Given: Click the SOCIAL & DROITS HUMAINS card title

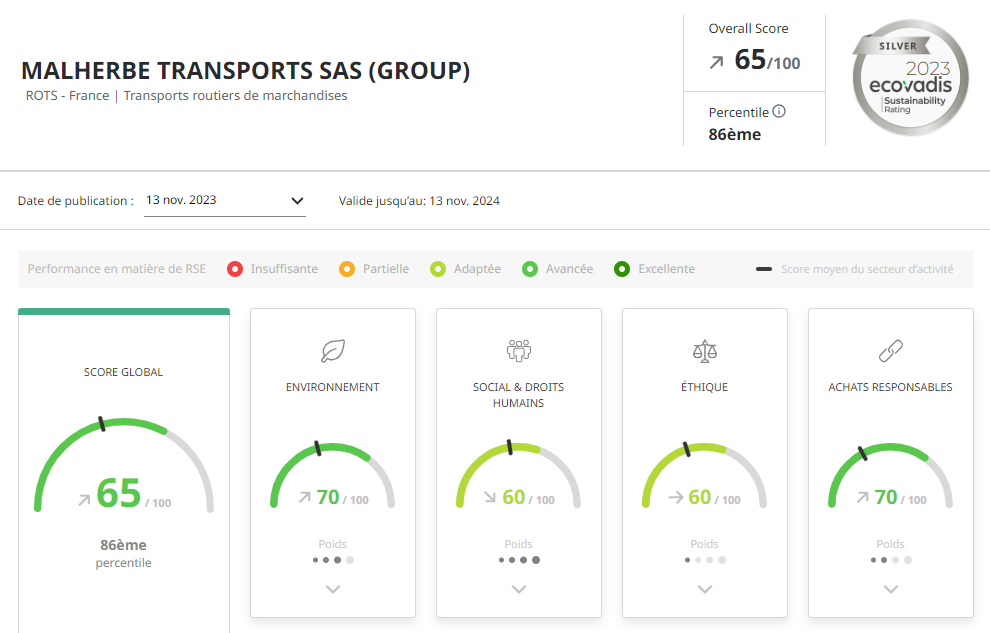Looking at the screenshot, I should [519, 395].
